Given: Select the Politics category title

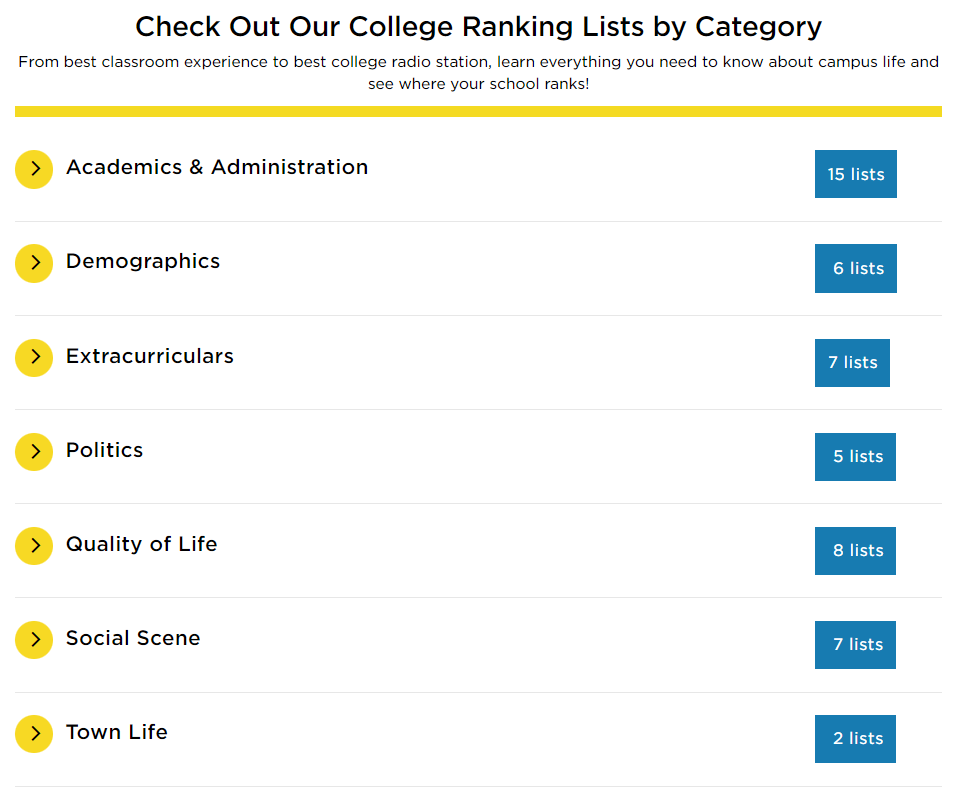Looking at the screenshot, I should coord(104,450).
